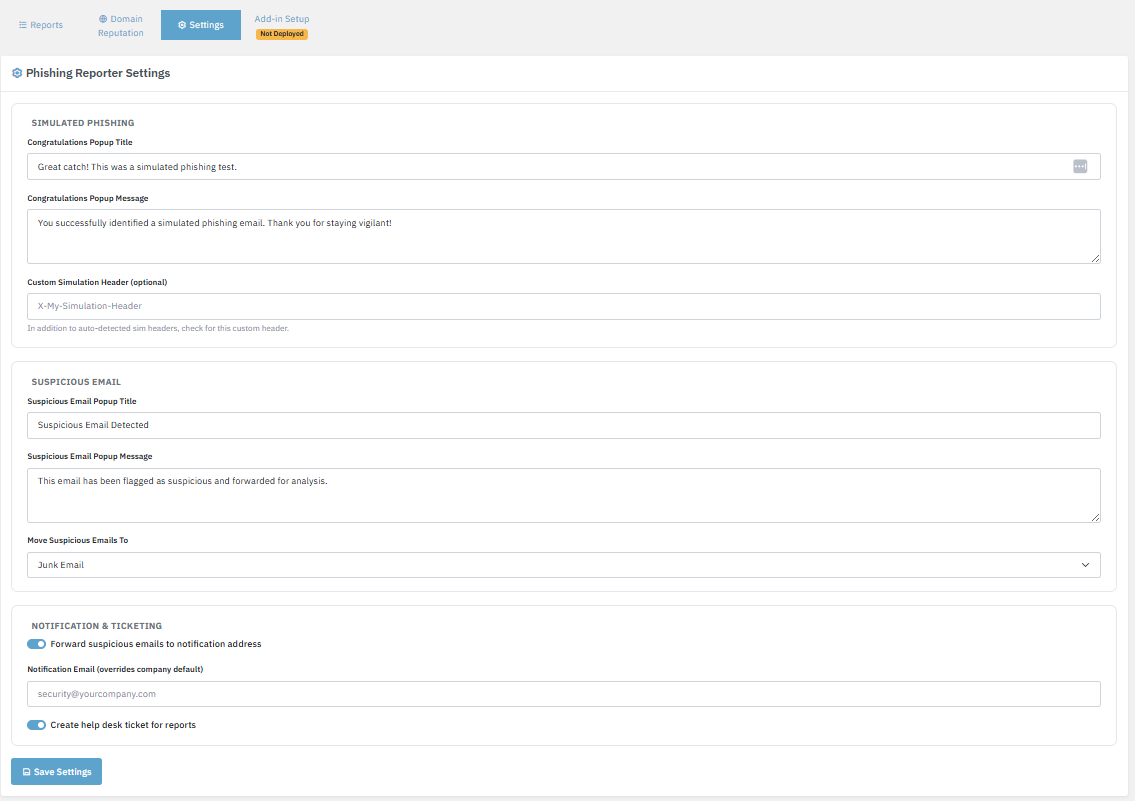
Task: Open the Add-in Setup tab
Action: [281, 17]
